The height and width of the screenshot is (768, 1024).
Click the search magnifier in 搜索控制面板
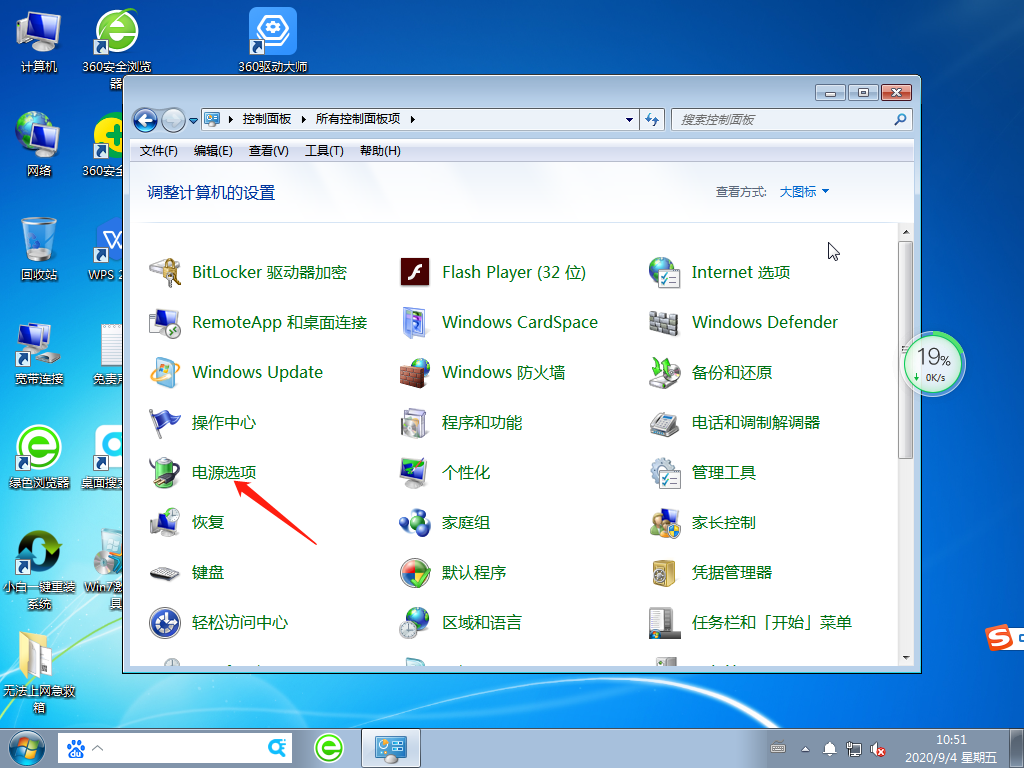point(901,120)
